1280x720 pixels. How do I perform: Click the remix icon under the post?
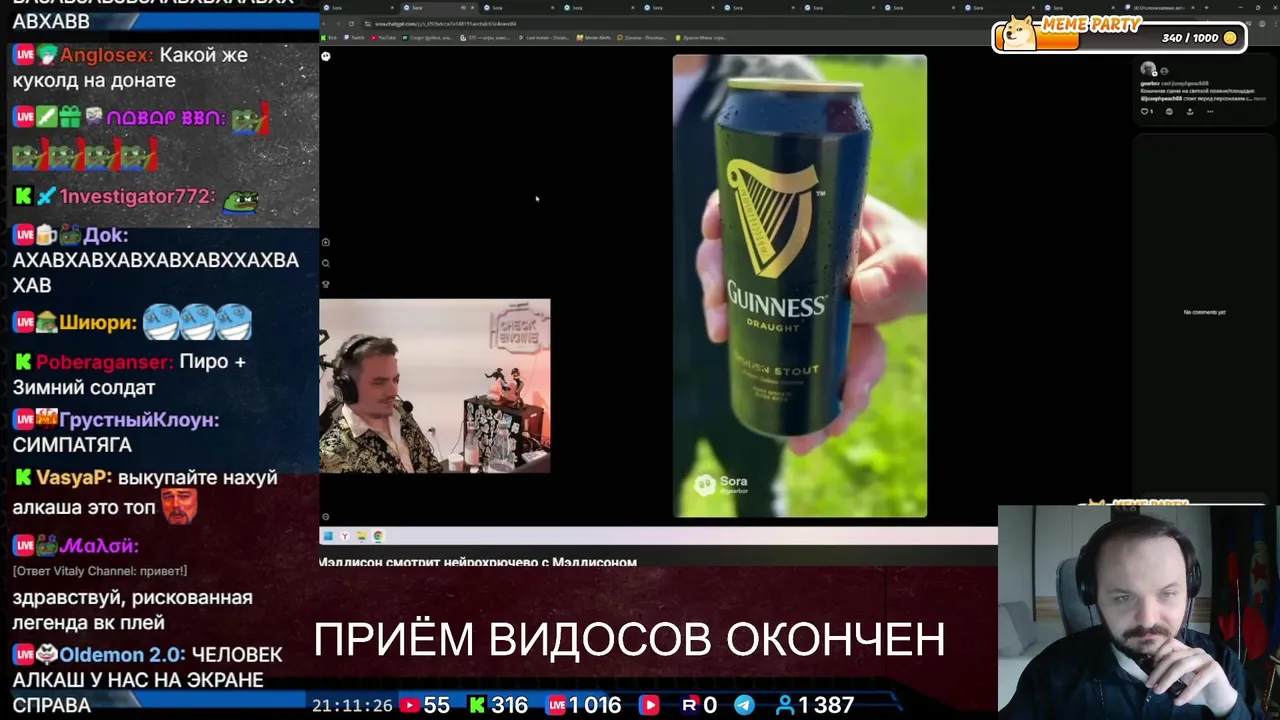pos(1169,111)
